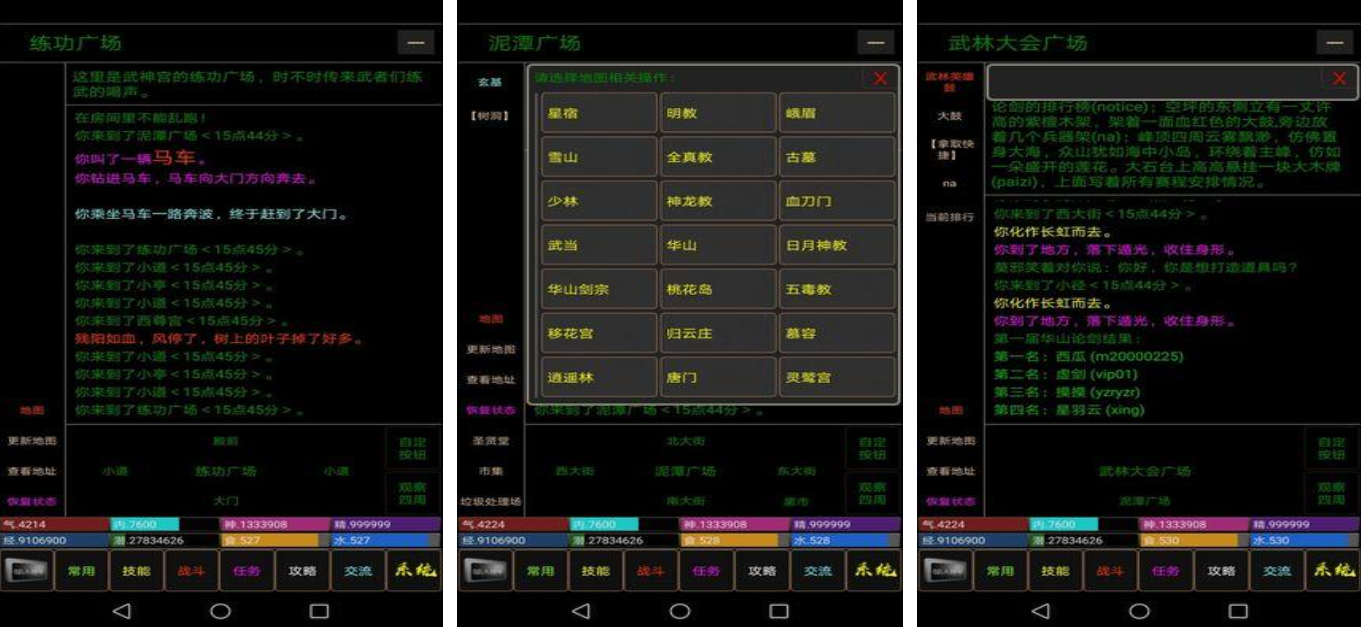Image resolution: width=1361 pixels, height=627 pixels.
Task: Collapse 练功广场 header with minus button
Action: 415,43
